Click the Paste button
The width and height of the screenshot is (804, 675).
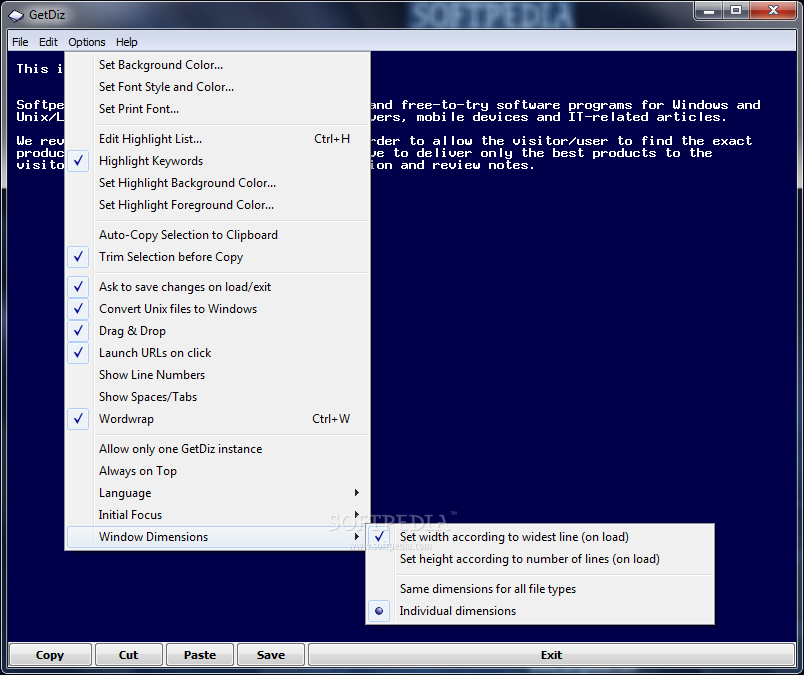coord(200,656)
